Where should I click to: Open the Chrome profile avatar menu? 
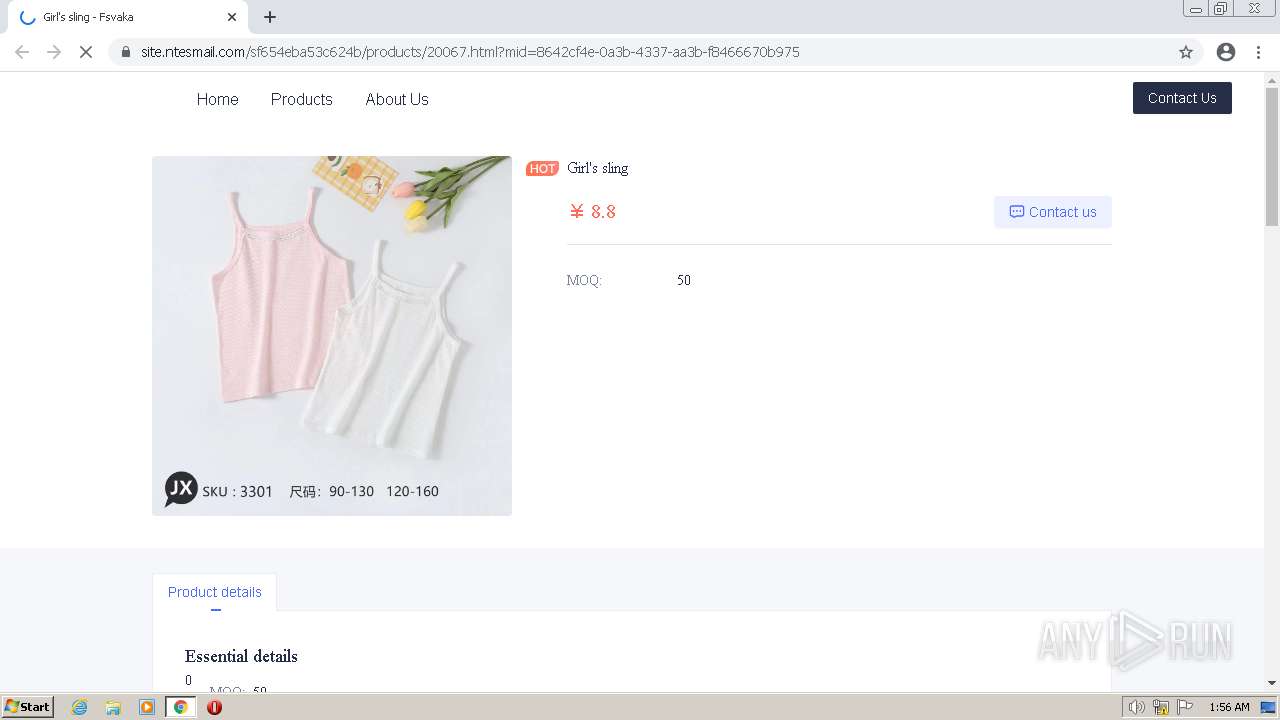click(x=1226, y=52)
